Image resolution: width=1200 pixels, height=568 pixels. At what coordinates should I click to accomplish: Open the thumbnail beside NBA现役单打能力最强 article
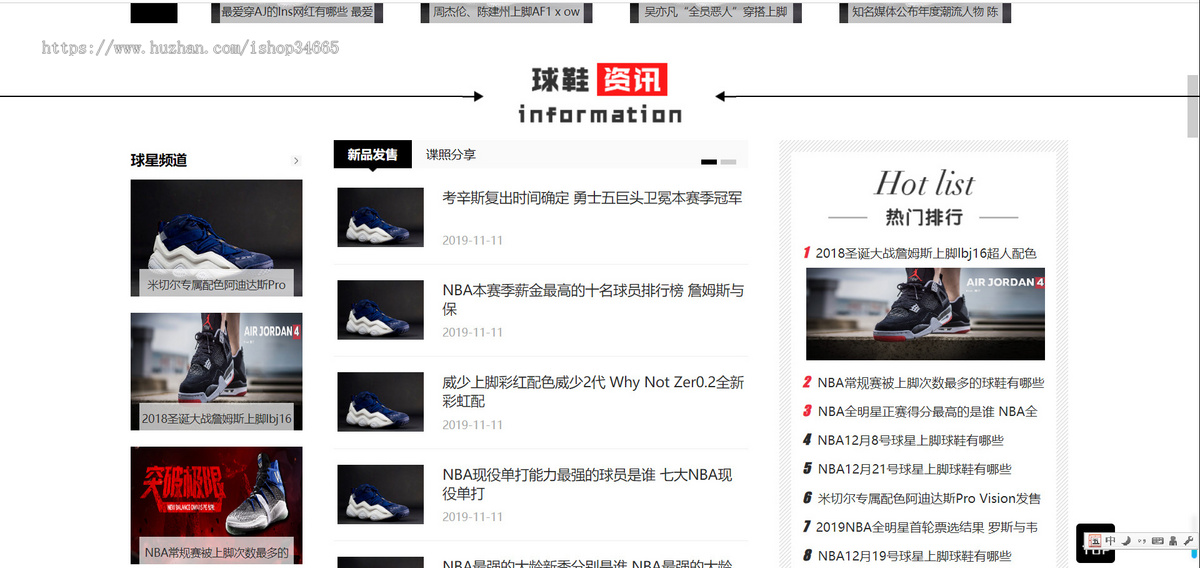[381, 494]
